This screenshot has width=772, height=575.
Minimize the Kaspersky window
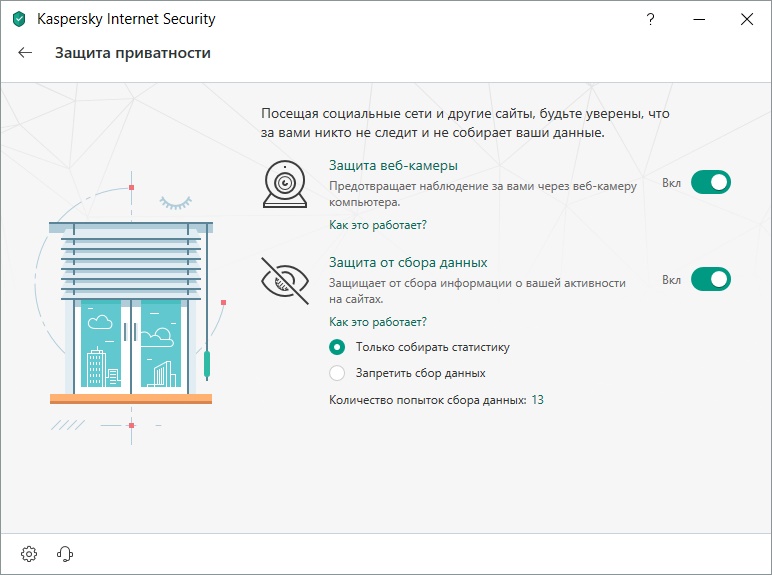[x=697, y=19]
